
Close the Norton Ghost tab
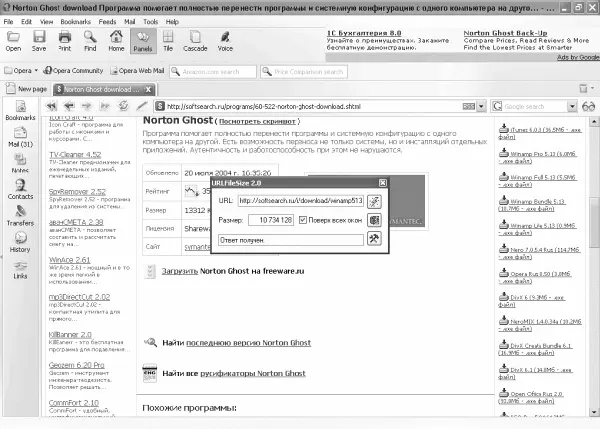tap(148, 90)
